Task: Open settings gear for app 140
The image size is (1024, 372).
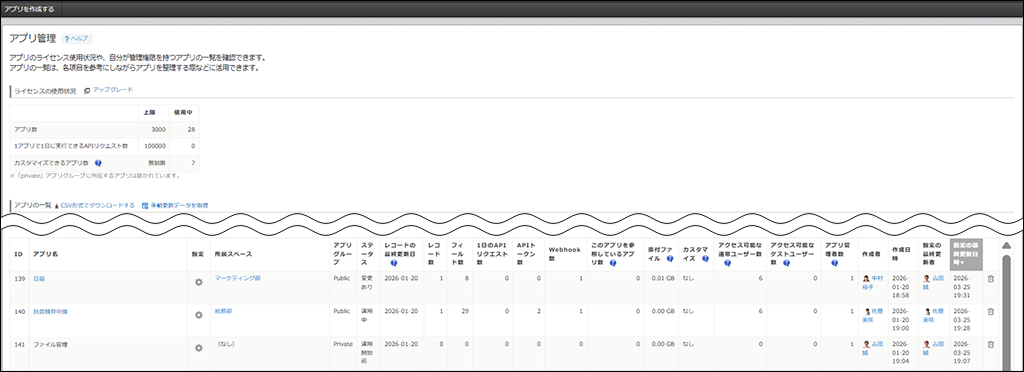Action: pos(199,315)
